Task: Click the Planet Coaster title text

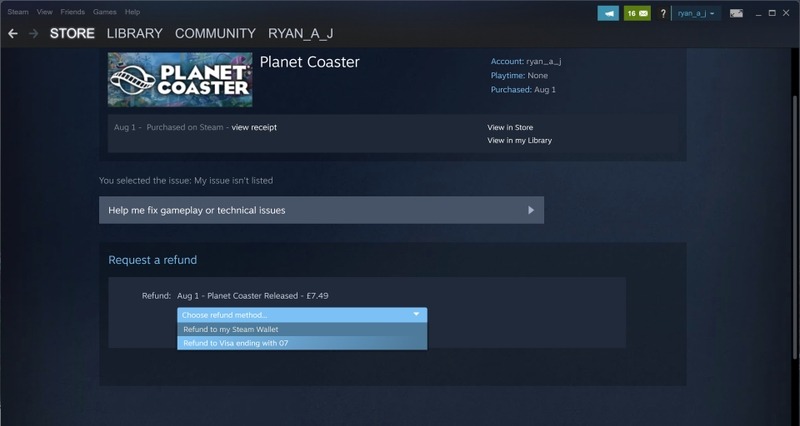Action: tap(310, 62)
